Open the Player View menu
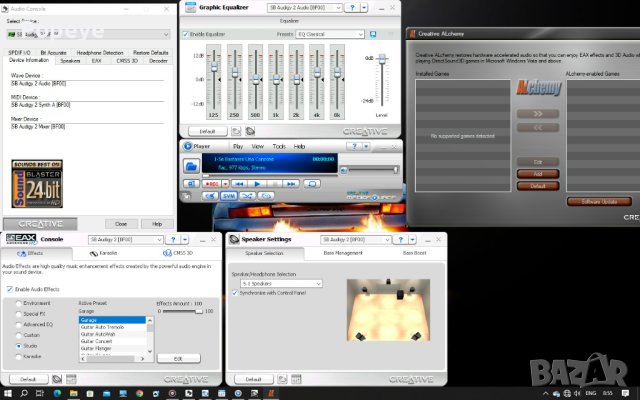 tap(258, 146)
